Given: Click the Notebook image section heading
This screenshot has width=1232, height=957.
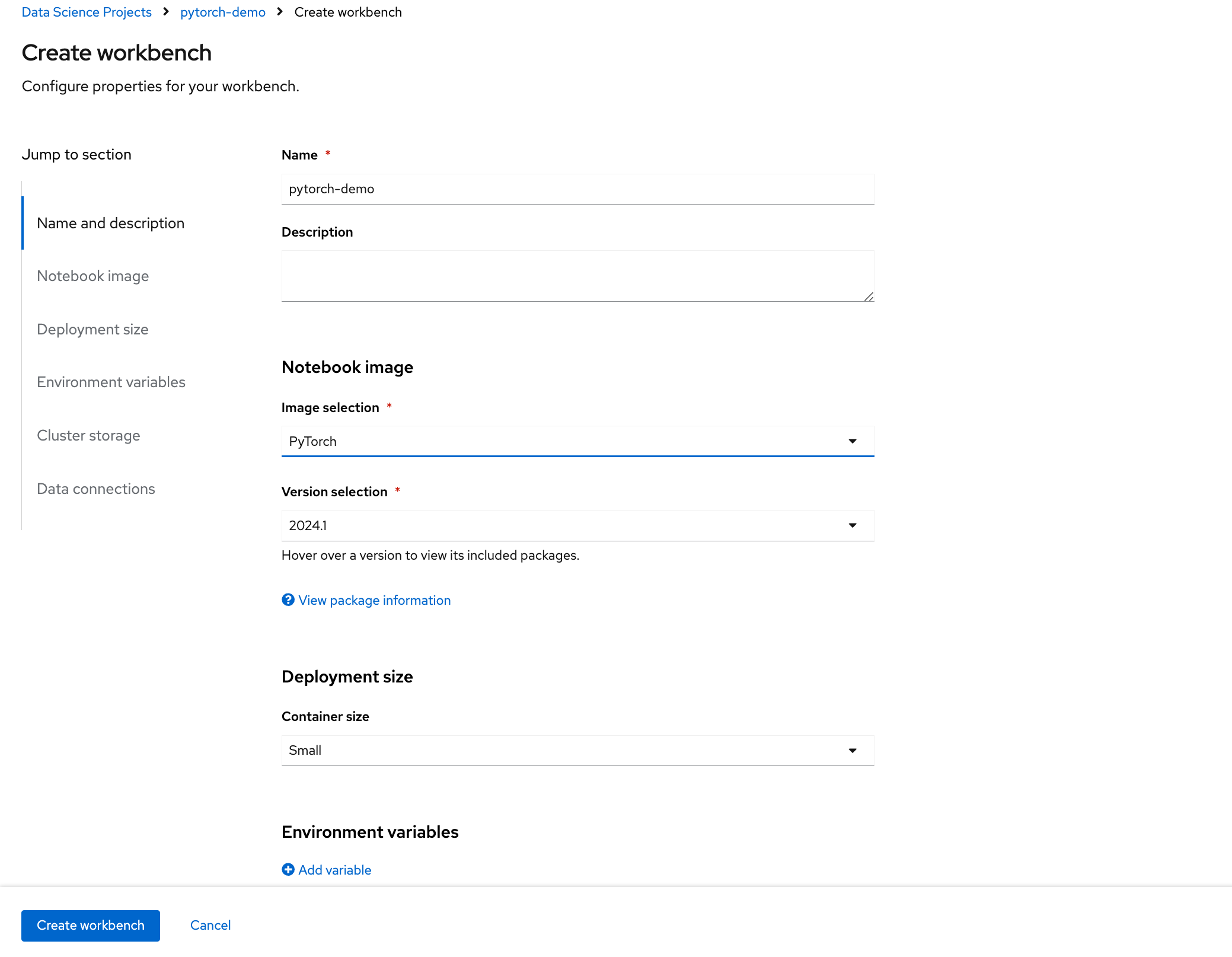Looking at the screenshot, I should coord(347,367).
